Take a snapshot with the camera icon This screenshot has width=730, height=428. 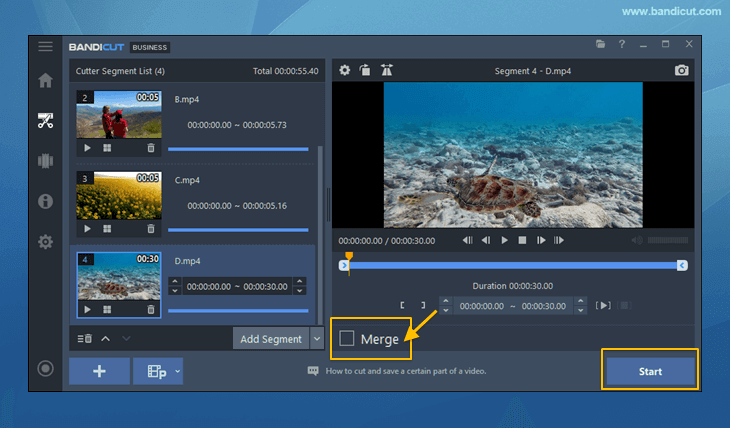click(x=681, y=71)
